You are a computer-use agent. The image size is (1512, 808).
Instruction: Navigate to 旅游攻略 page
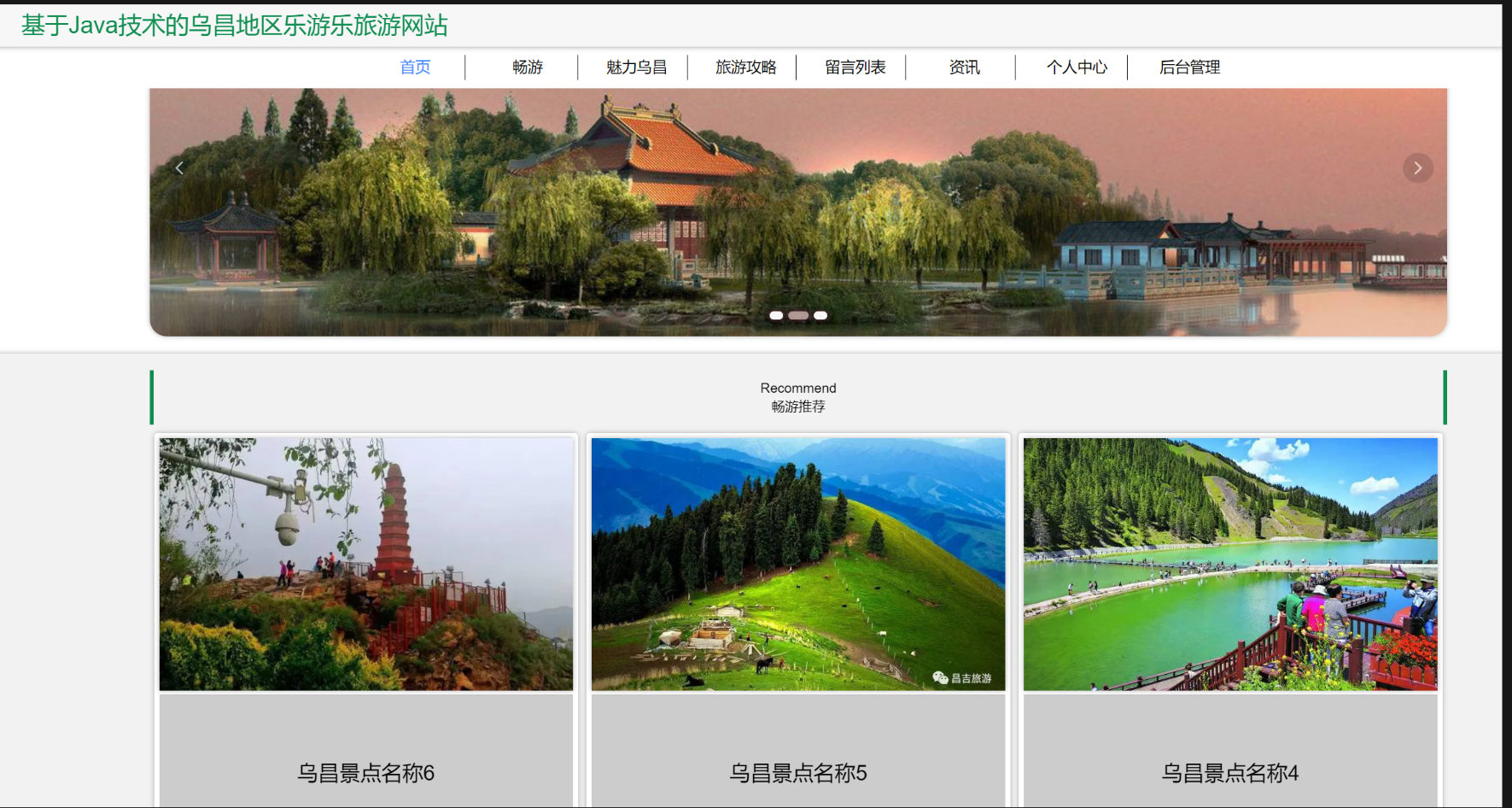[x=745, y=67]
